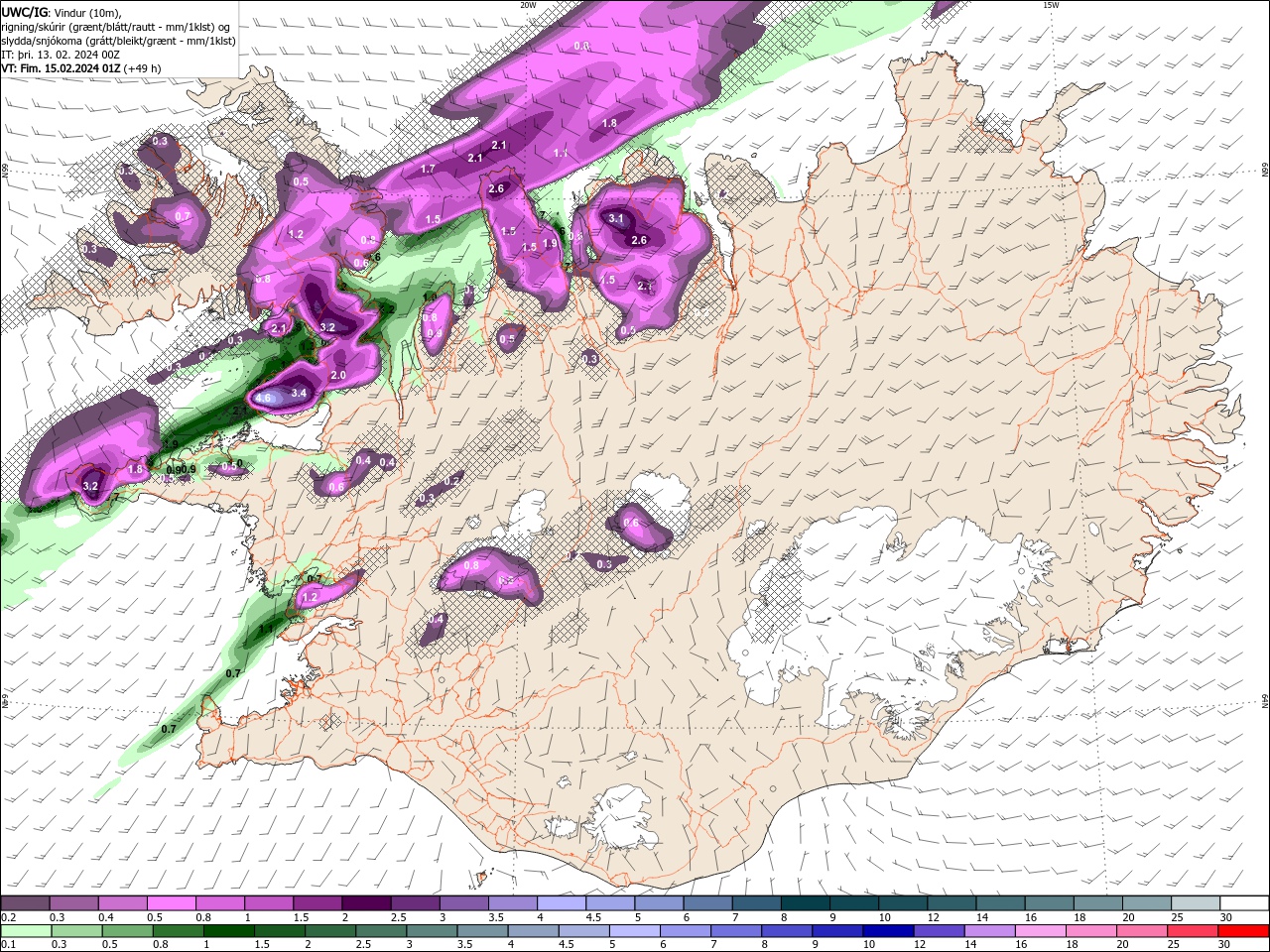Click the VT: Fim. 15.02.2024 01Z (+49 h) line
Screen dimensions: 1270x952
(80, 68)
